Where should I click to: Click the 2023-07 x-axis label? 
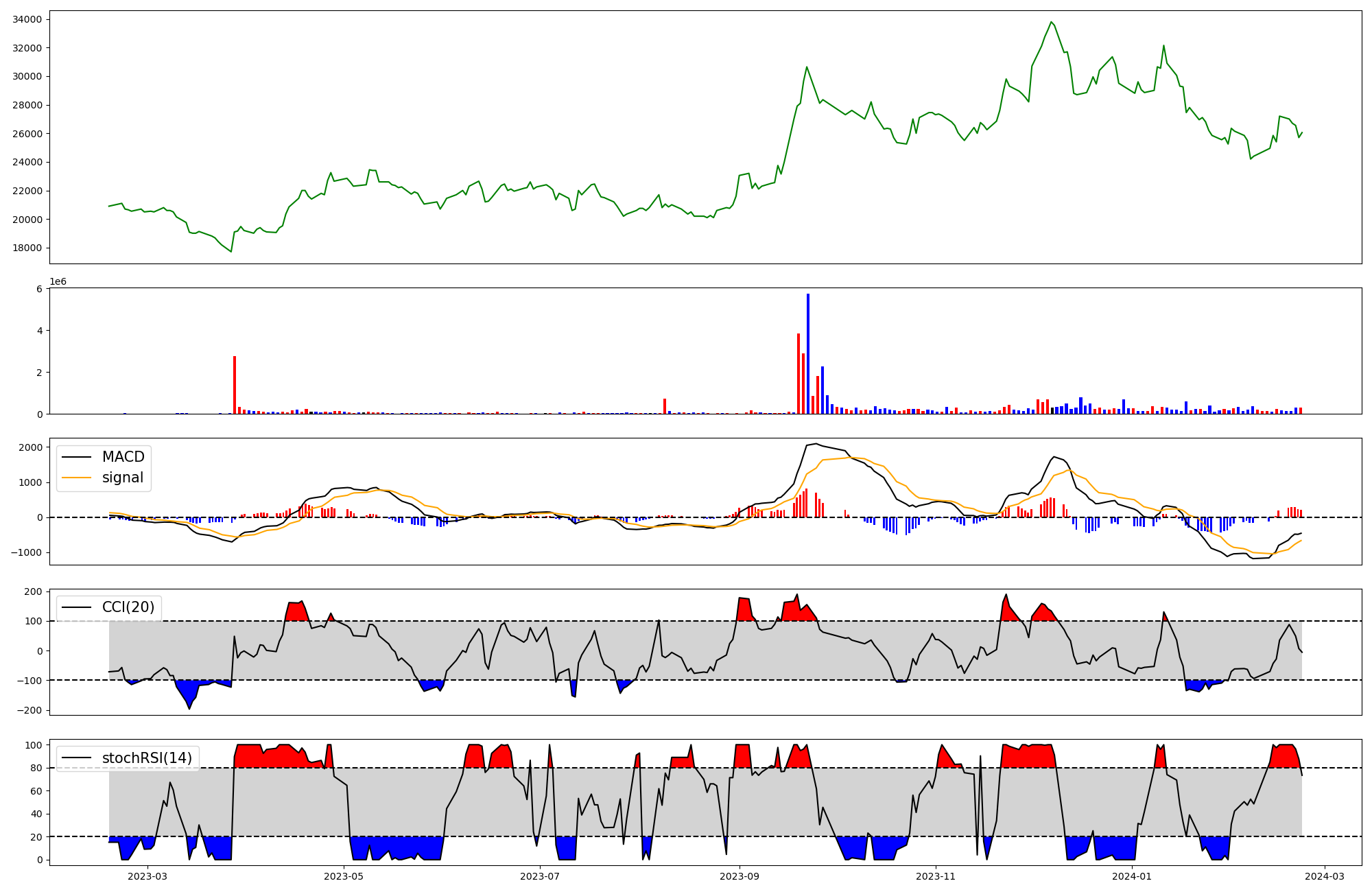540,876
